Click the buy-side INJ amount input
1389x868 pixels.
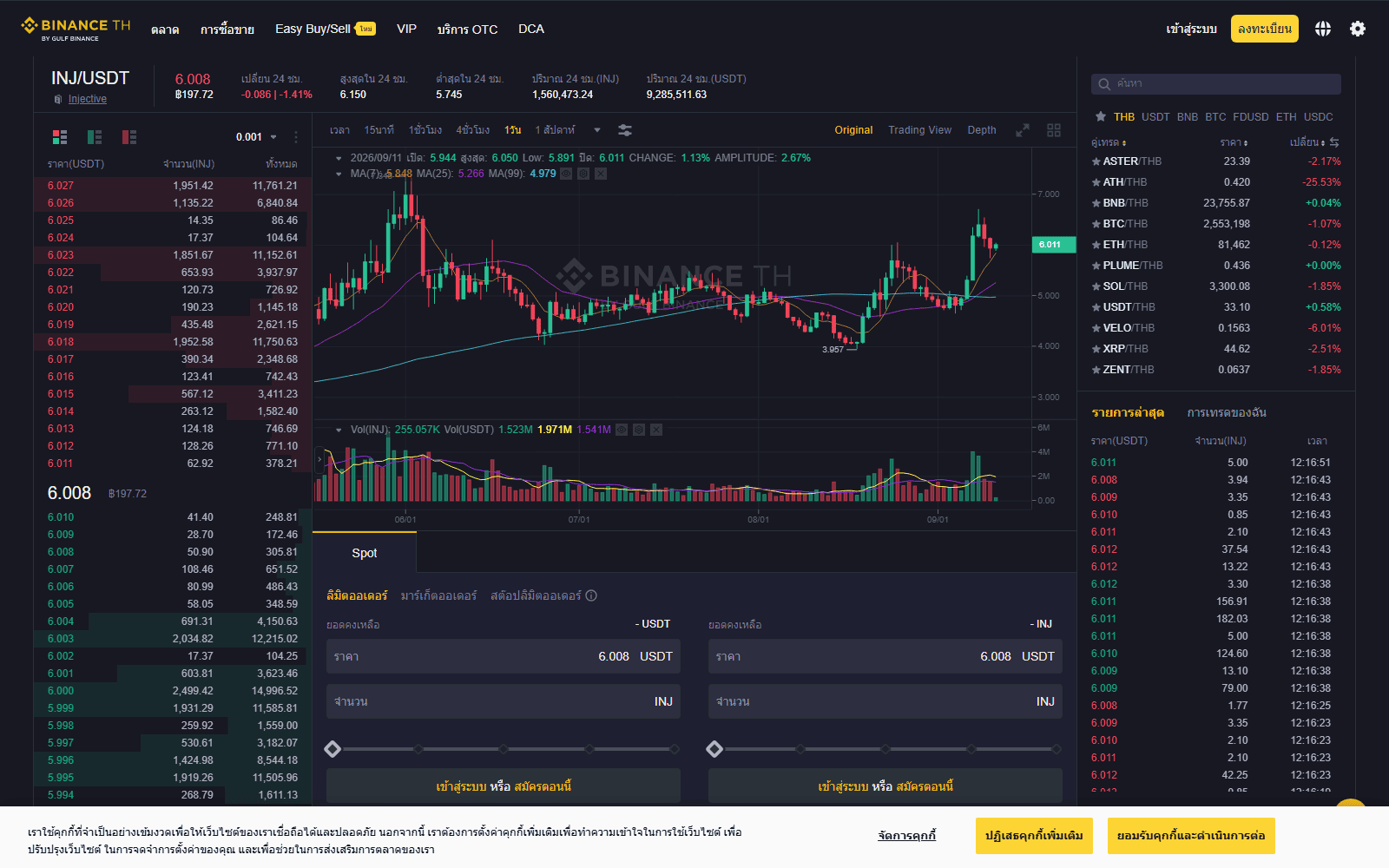504,701
